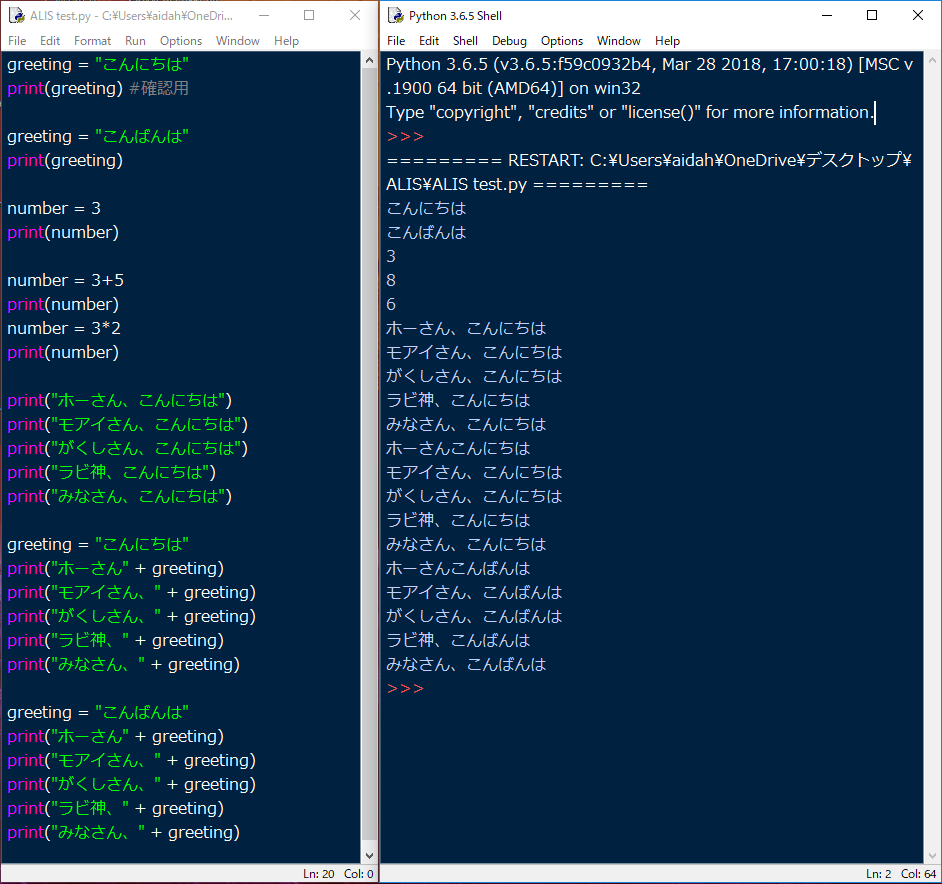Click the editor's vertical scrollbar thumb
This screenshot has width=942, height=884.
pyautogui.click(x=369, y=450)
